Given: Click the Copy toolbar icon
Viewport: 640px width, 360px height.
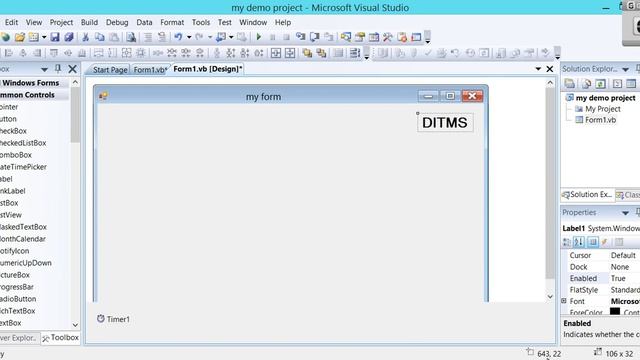Looking at the screenshot, I should pos(100,38).
